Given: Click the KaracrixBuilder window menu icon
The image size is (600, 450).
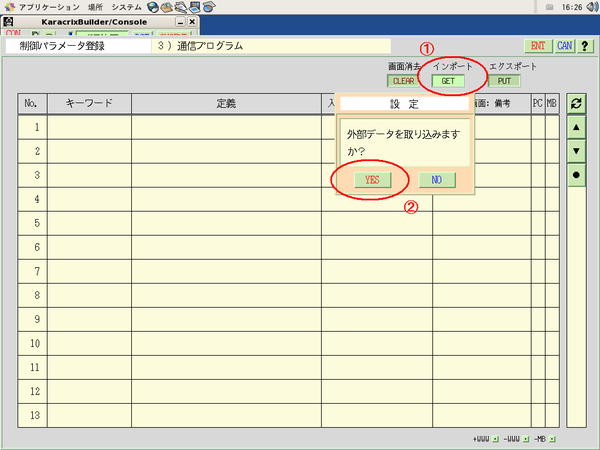Looking at the screenshot, I should click(8, 21).
